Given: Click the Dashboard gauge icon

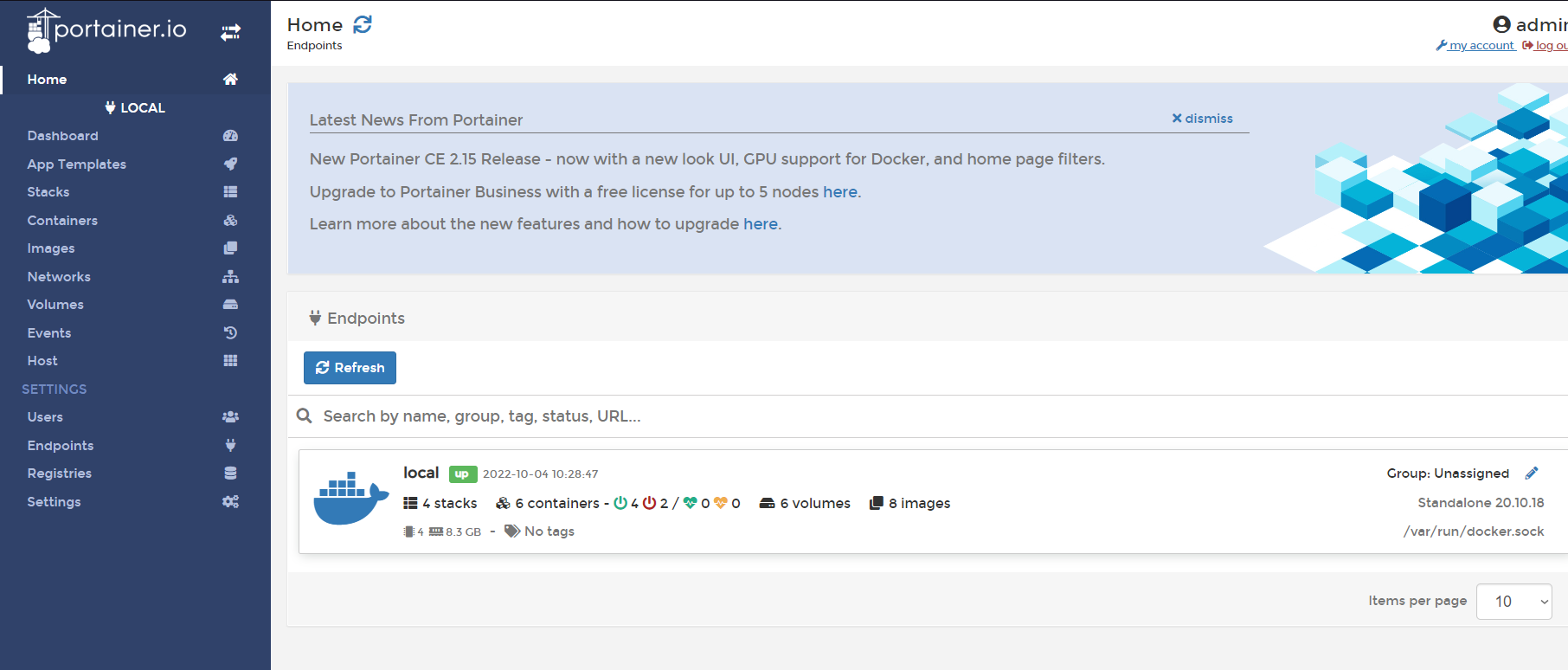Looking at the screenshot, I should click(230, 136).
